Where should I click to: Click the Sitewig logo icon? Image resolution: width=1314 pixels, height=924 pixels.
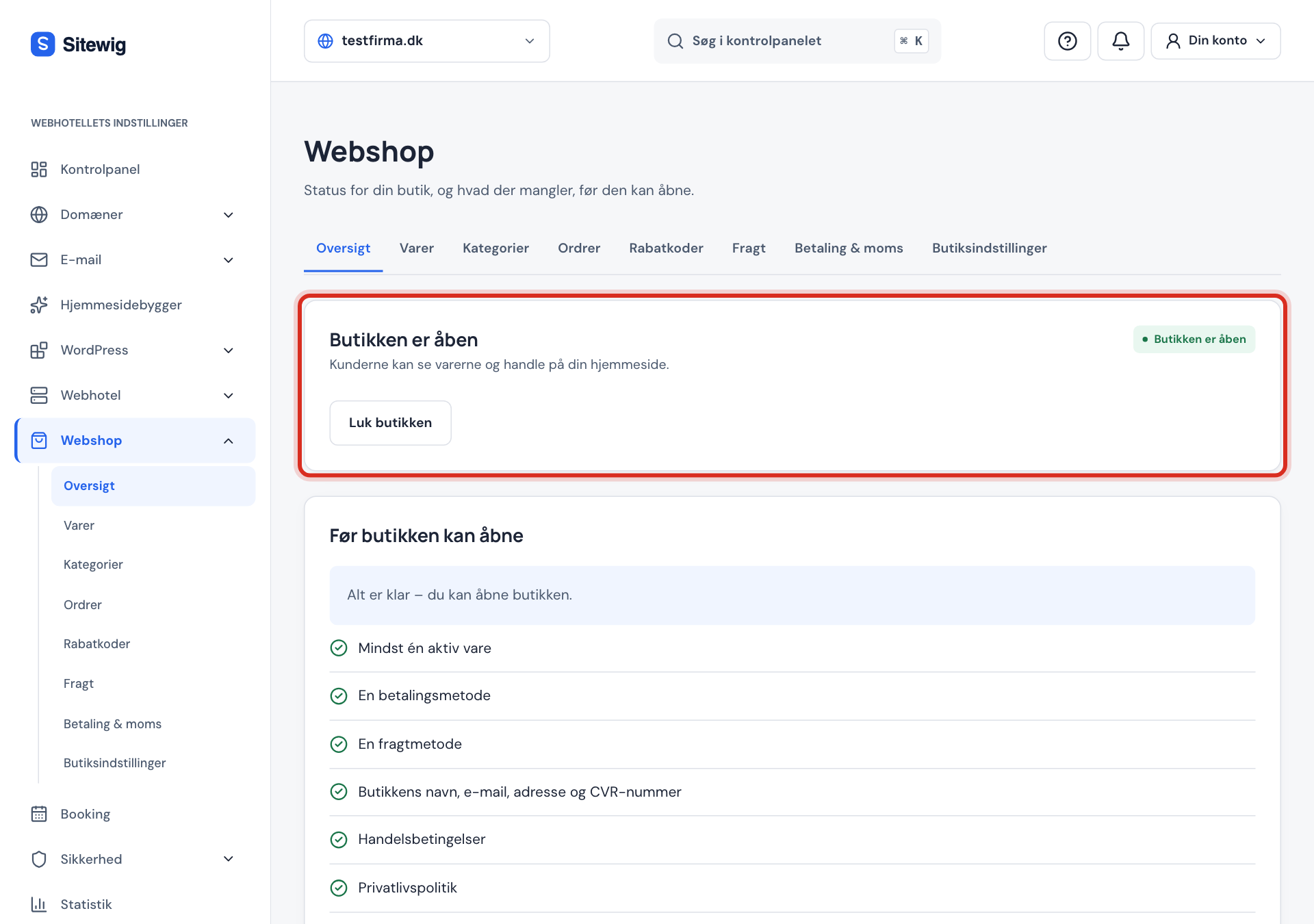click(42, 44)
